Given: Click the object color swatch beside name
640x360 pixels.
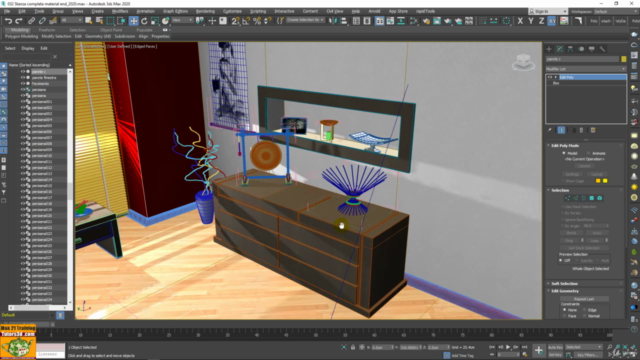Looking at the screenshot, I should (x=623, y=59).
